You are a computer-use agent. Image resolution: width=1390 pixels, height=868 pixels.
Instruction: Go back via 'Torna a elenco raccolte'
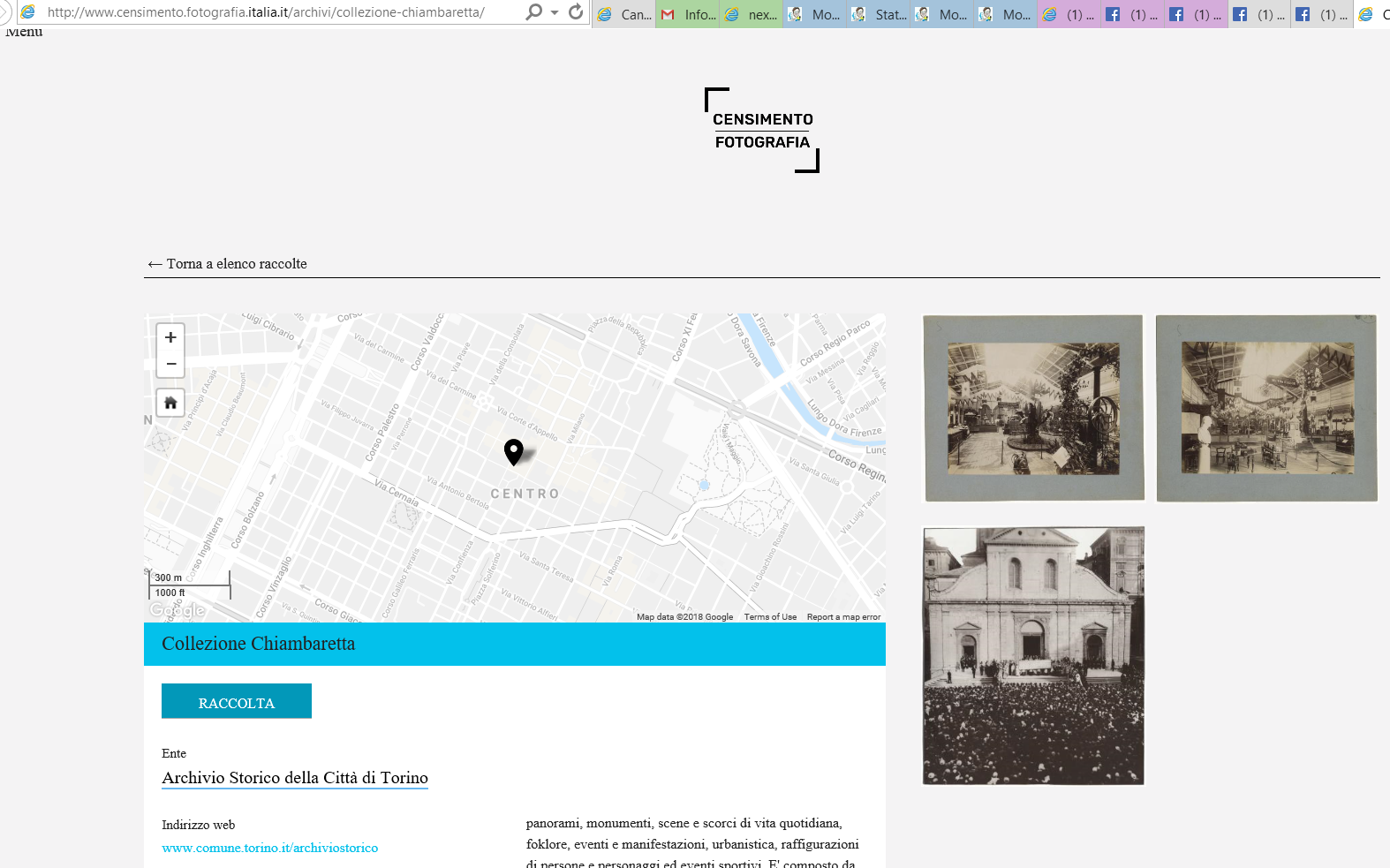point(228,264)
